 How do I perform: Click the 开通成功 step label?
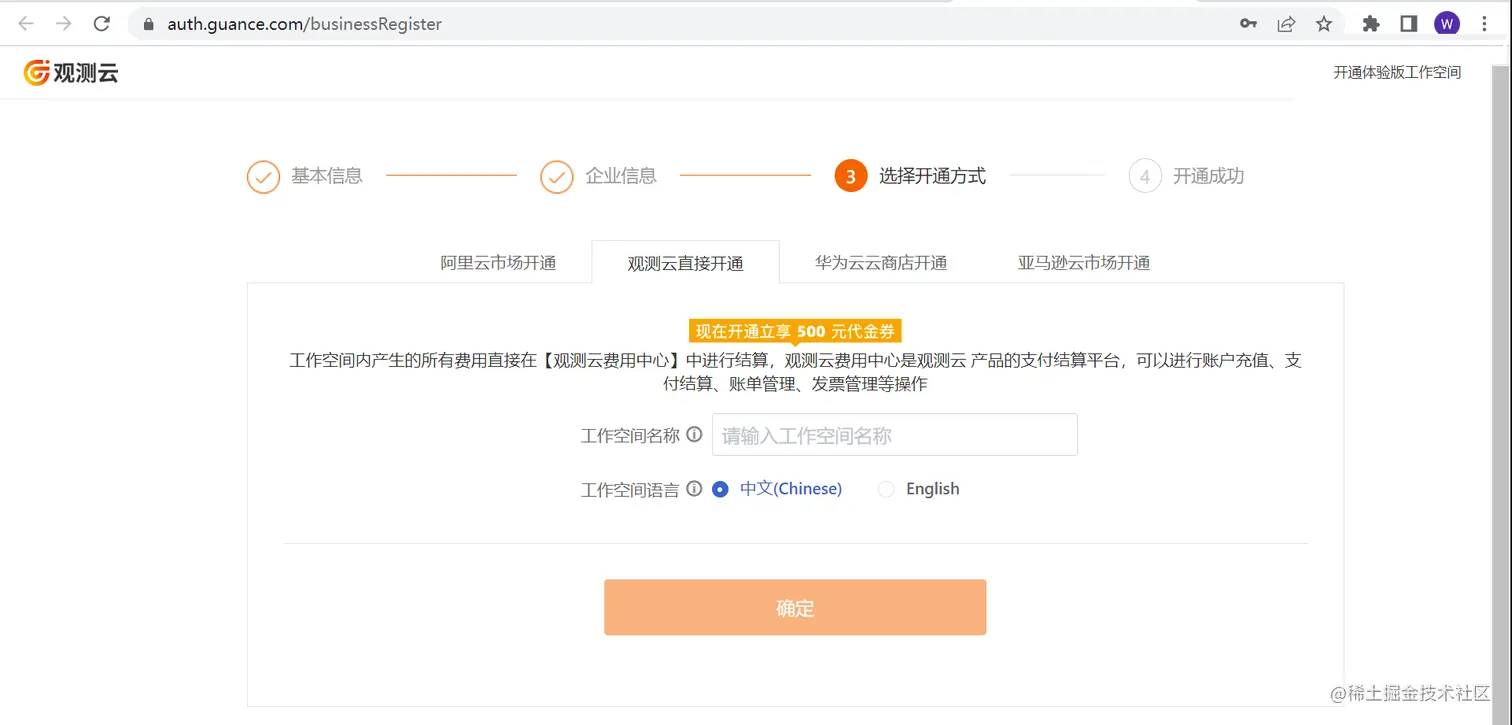1208,176
